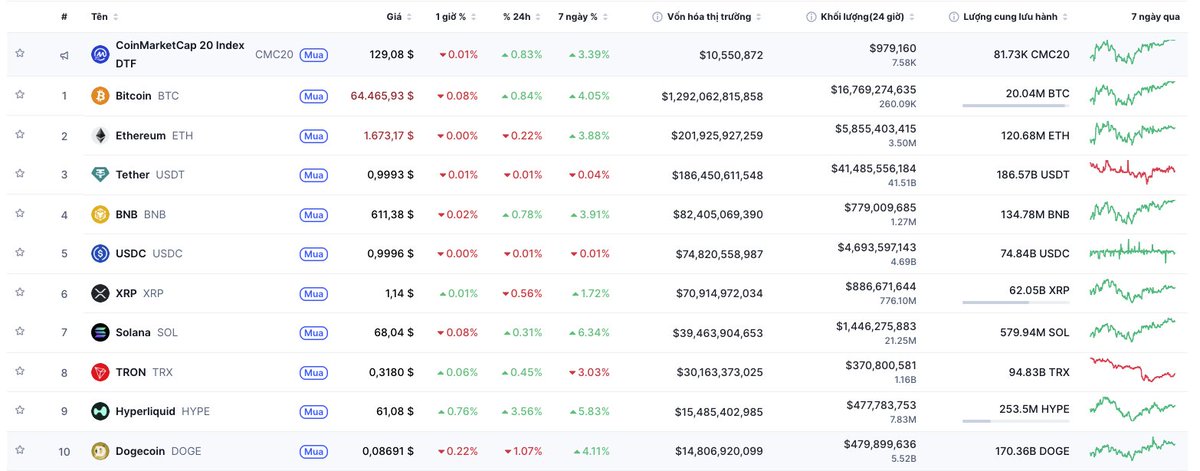
Task: Open the USDC name link
Action: [x=131, y=254]
